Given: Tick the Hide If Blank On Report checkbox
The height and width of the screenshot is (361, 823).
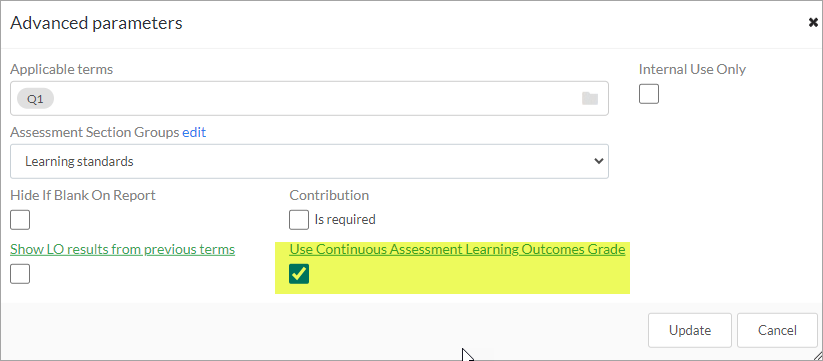Looking at the screenshot, I should [20, 220].
